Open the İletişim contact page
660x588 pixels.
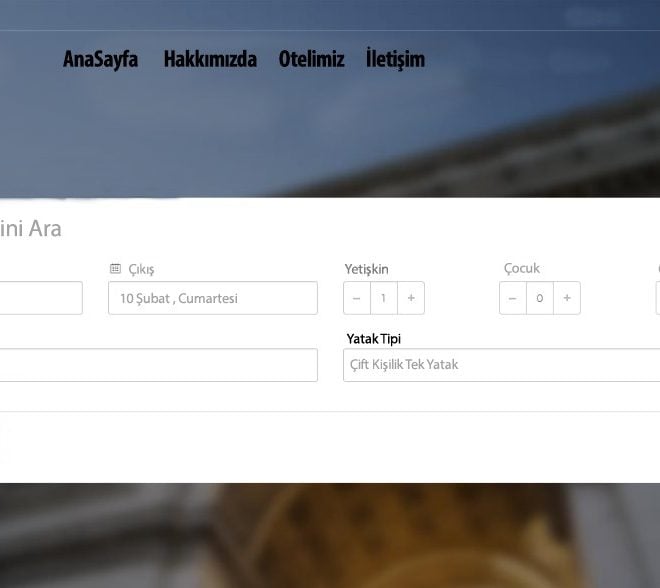[x=395, y=59]
